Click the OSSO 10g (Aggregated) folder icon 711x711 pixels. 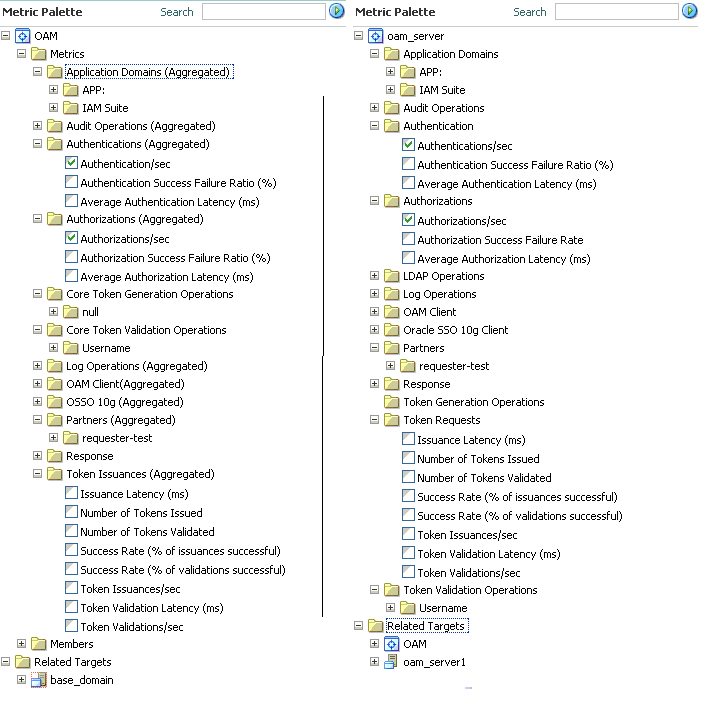54,402
